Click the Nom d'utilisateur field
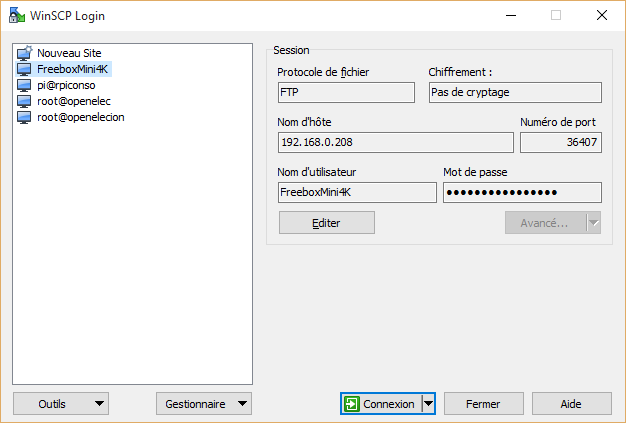Screen dimensions: 626x423 point(357,192)
